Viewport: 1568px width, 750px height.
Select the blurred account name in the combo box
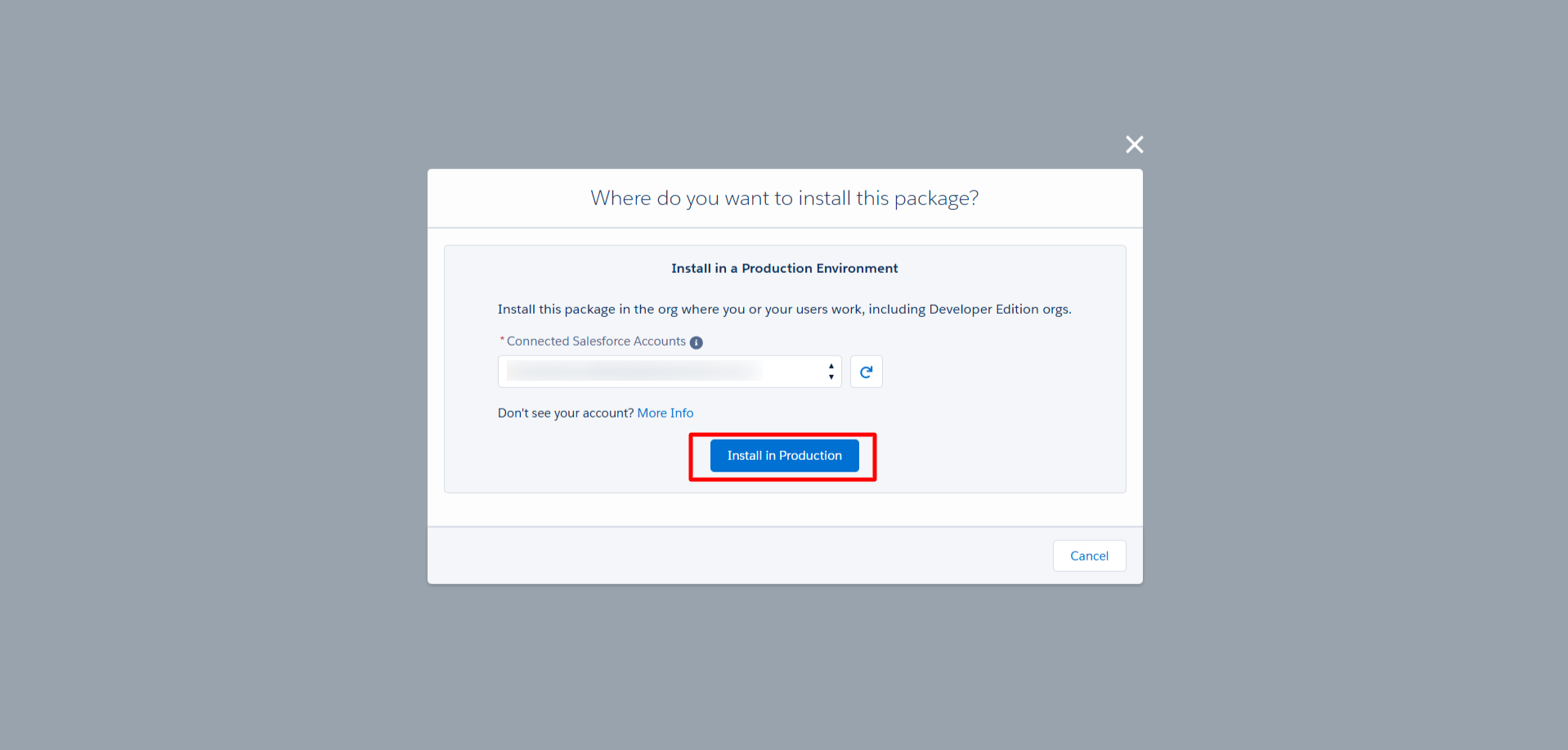coord(634,372)
